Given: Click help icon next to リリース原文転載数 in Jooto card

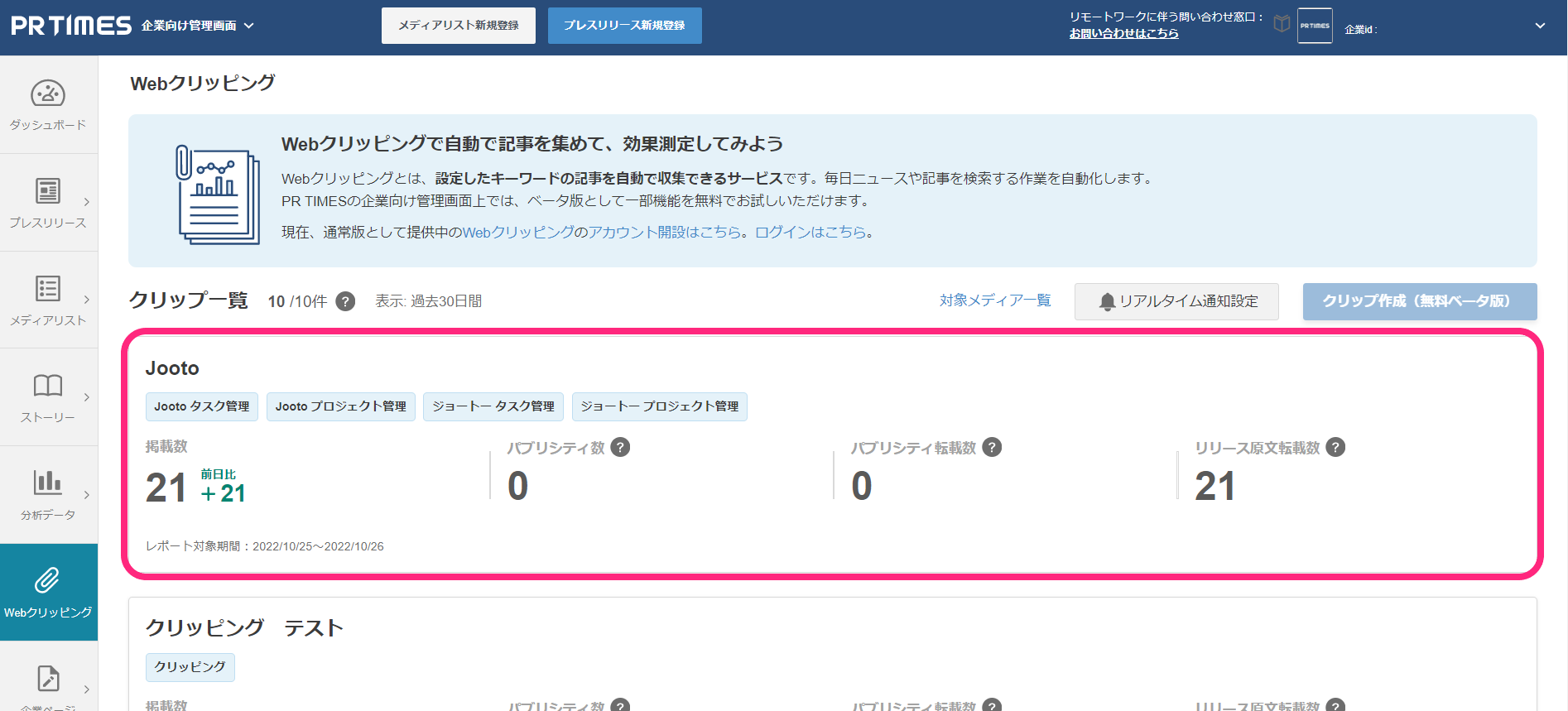Looking at the screenshot, I should pyautogui.click(x=1335, y=447).
